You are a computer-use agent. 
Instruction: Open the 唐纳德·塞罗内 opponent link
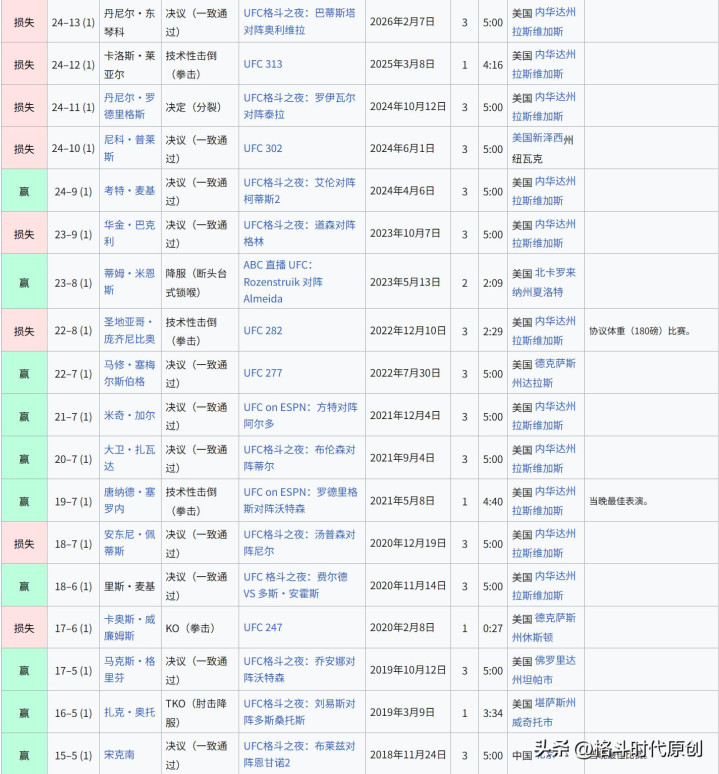pos(129,500)
